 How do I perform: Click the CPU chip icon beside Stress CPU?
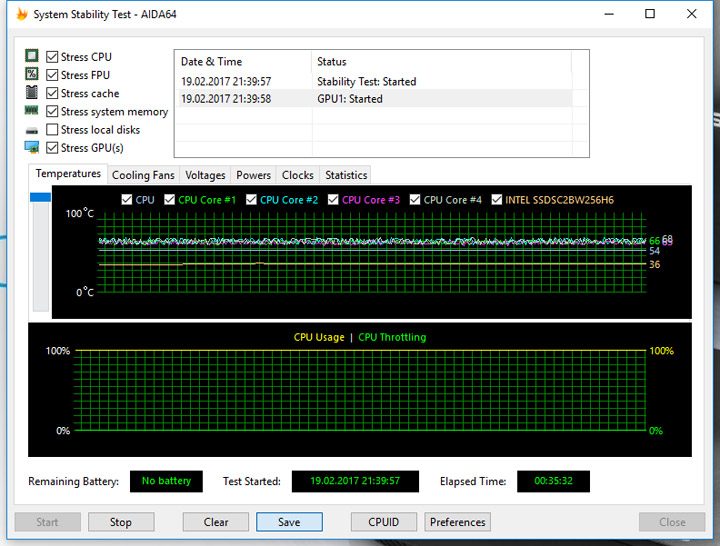tap(32, 56)
